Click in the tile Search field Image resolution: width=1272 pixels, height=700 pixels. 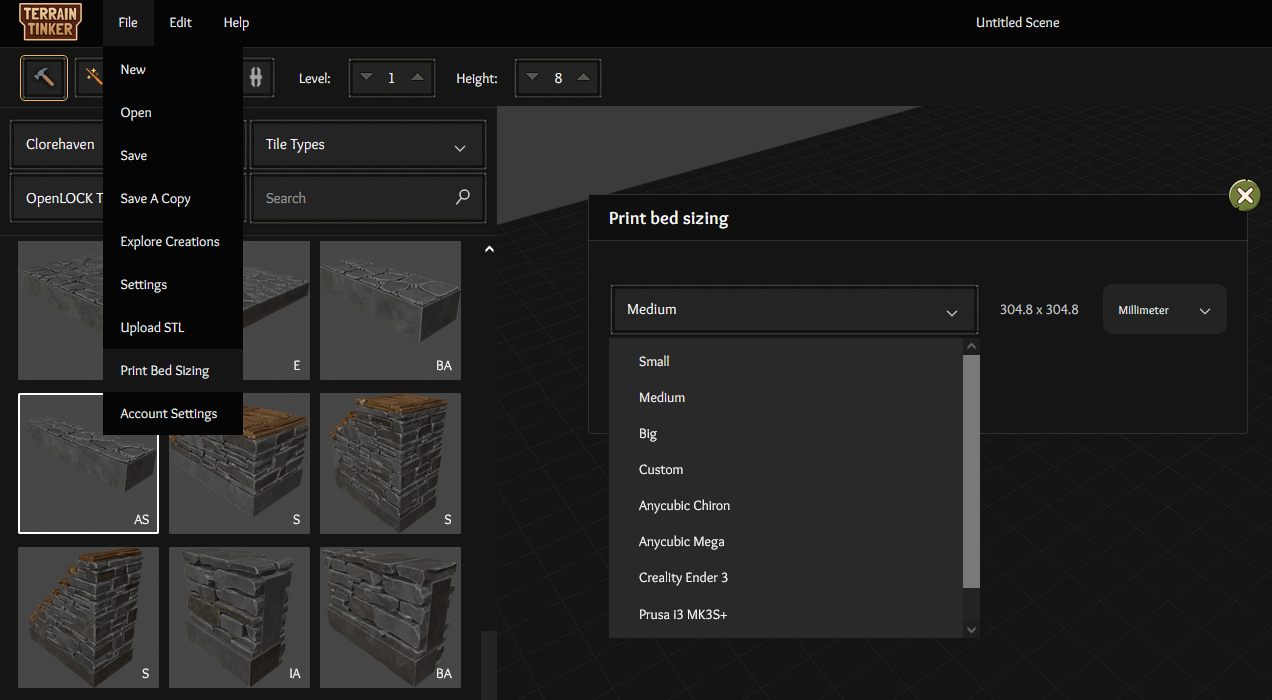(350, 198)
